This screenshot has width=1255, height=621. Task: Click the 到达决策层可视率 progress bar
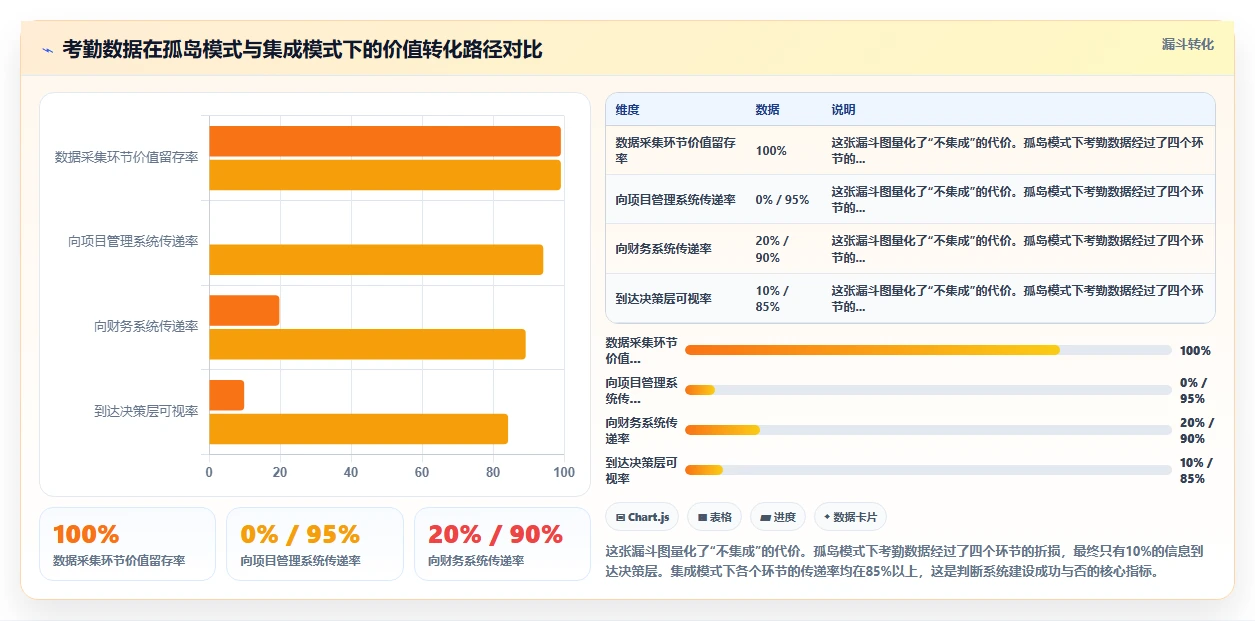point(928,470)
